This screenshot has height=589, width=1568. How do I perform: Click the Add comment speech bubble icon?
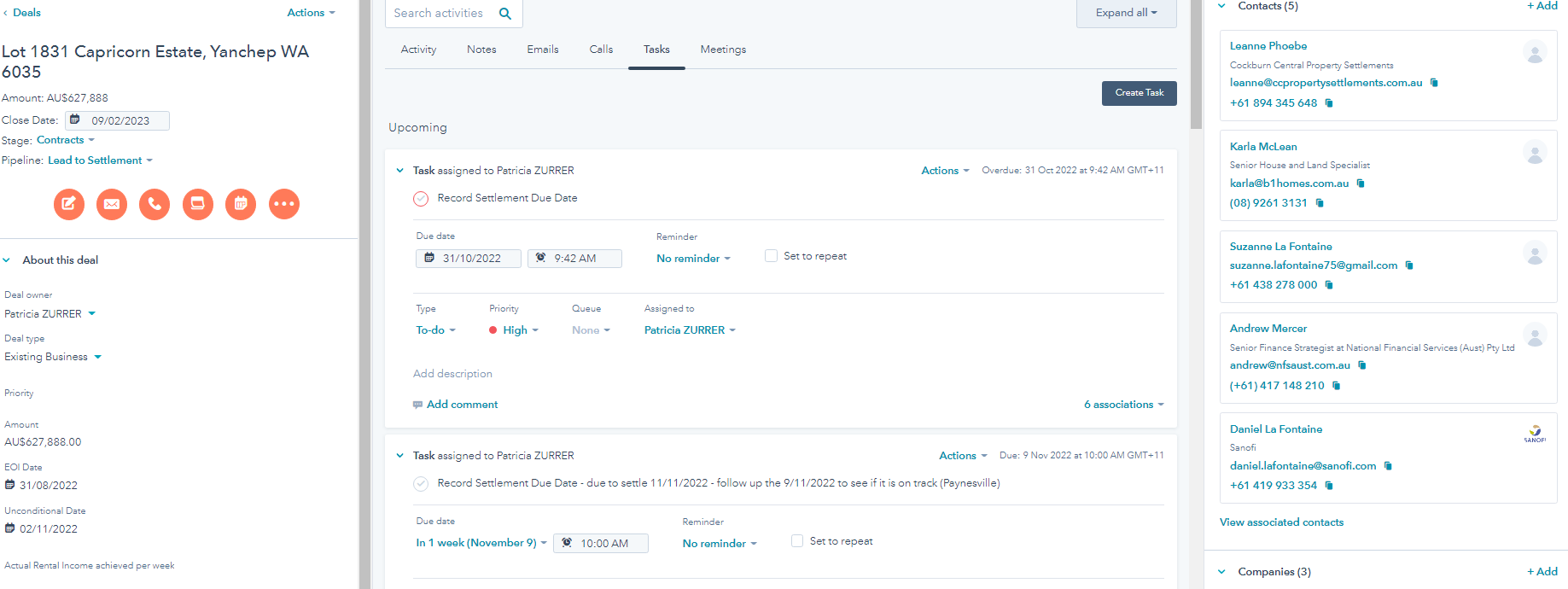pyautogui.click(x=417, y=405)
